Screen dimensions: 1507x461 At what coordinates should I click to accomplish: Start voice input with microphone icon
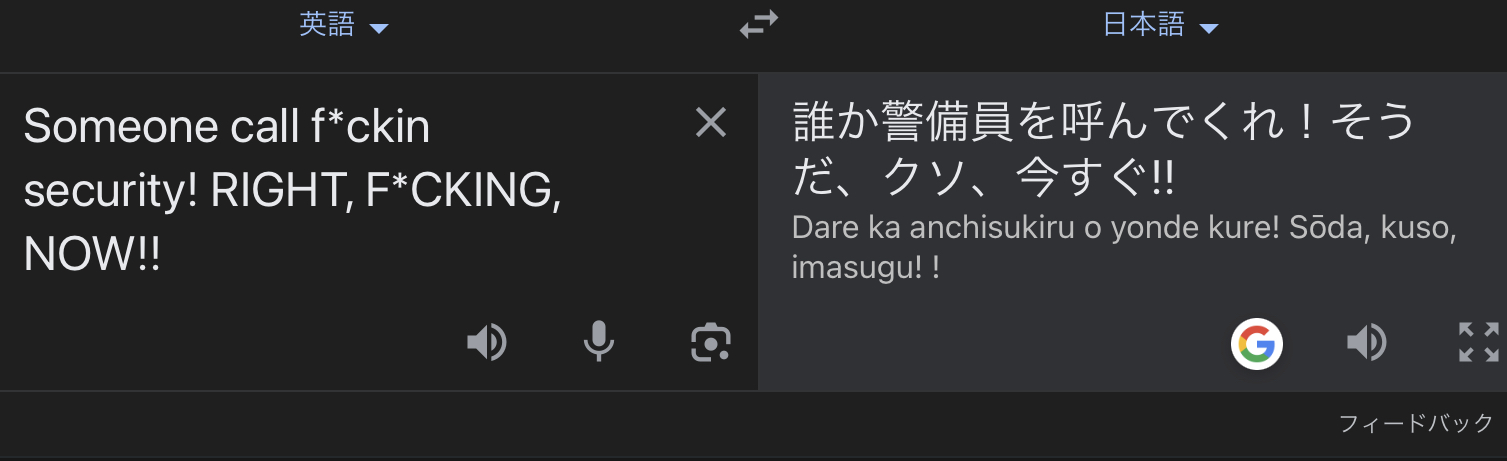tap(599, 342)
